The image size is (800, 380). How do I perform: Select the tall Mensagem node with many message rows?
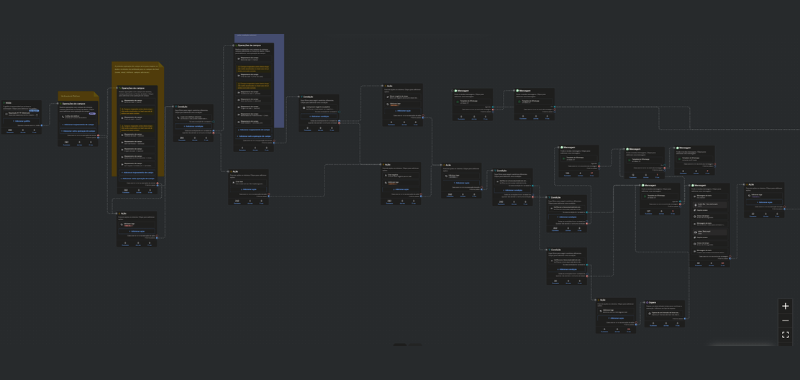pos(709,225)
